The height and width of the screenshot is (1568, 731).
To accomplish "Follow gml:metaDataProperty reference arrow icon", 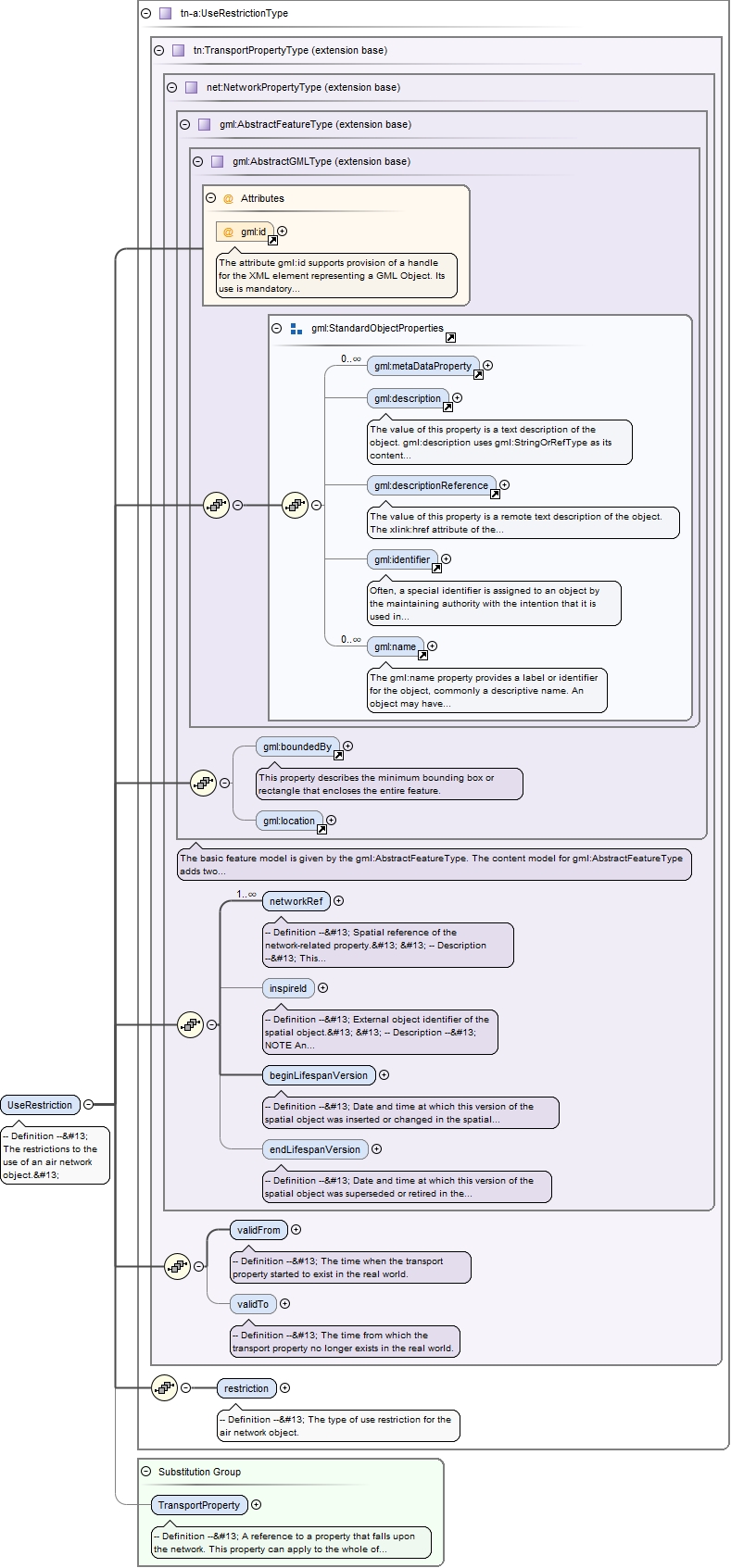I will [478, 375].
